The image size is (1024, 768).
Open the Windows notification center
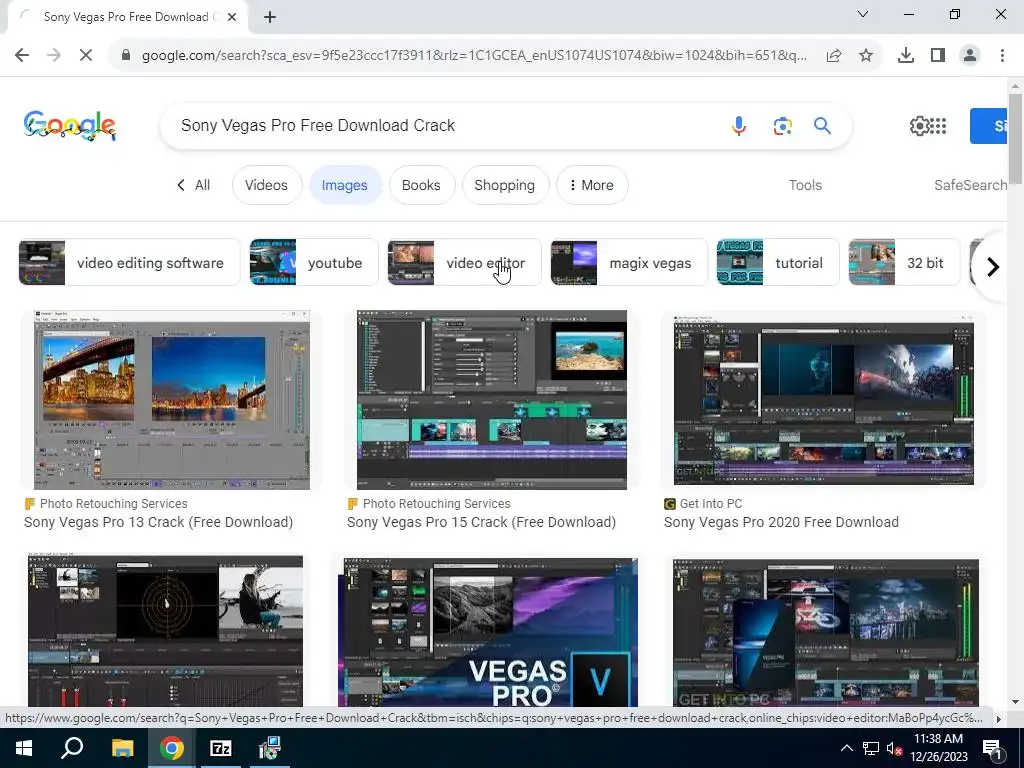pyautogui.click(x=992, y=749)
